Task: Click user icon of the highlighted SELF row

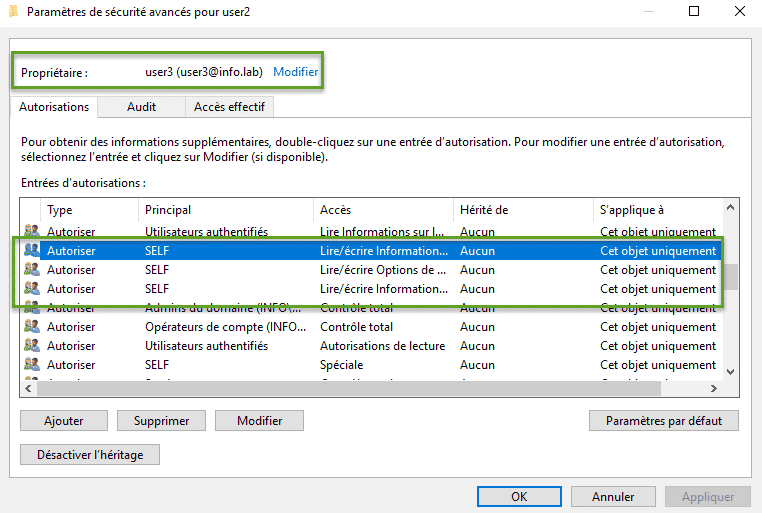Action: click(x=31, y=251)
